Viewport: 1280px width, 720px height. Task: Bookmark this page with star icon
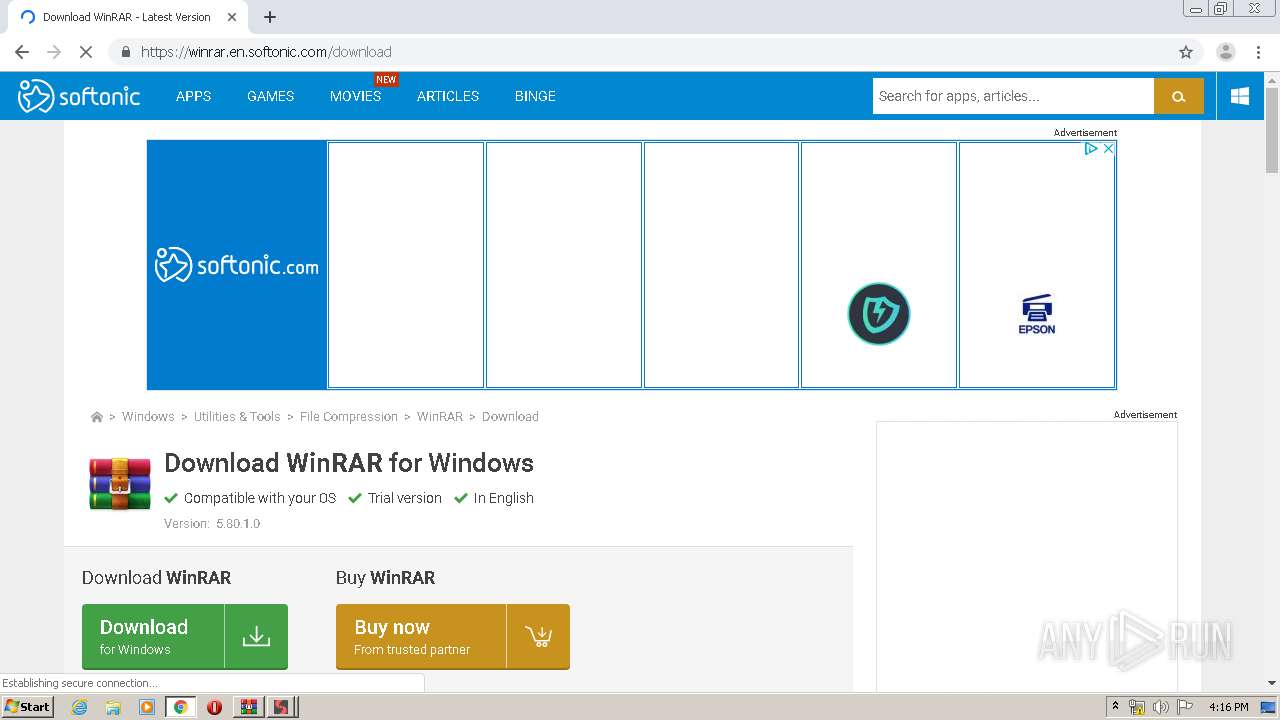coord(1186,52)
